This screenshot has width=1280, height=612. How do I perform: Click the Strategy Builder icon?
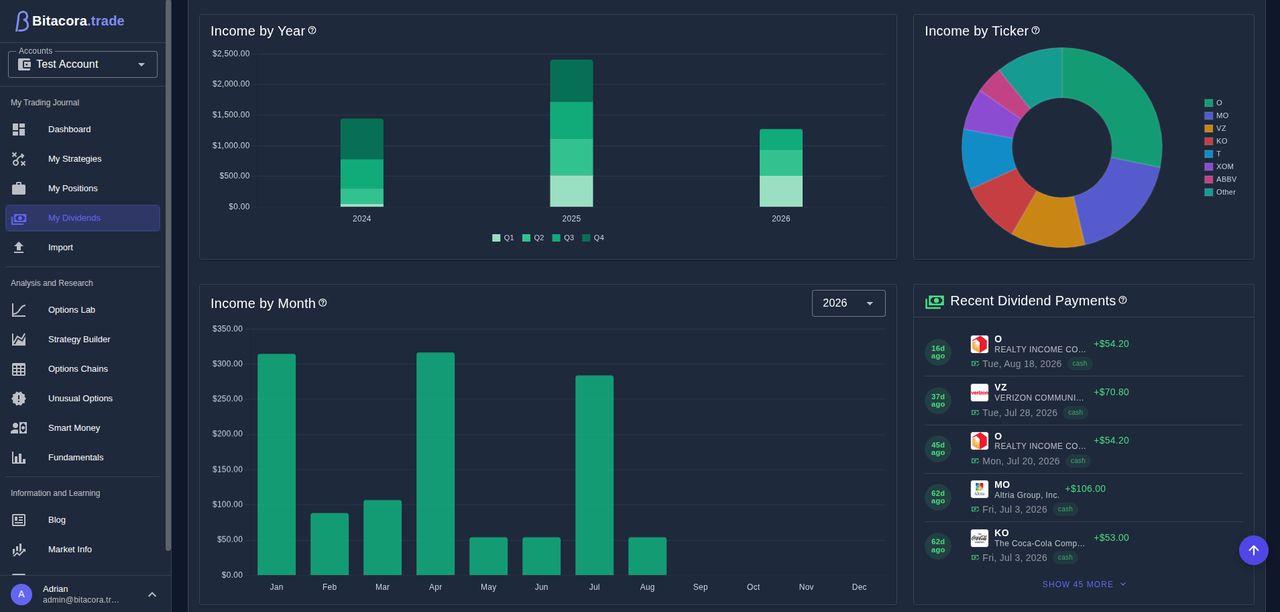point(19,339)
